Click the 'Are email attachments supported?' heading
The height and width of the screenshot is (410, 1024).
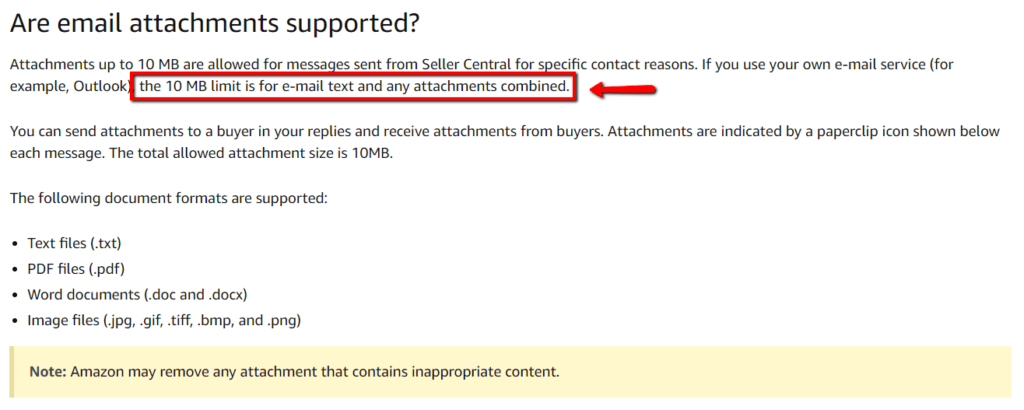point(214,24)
